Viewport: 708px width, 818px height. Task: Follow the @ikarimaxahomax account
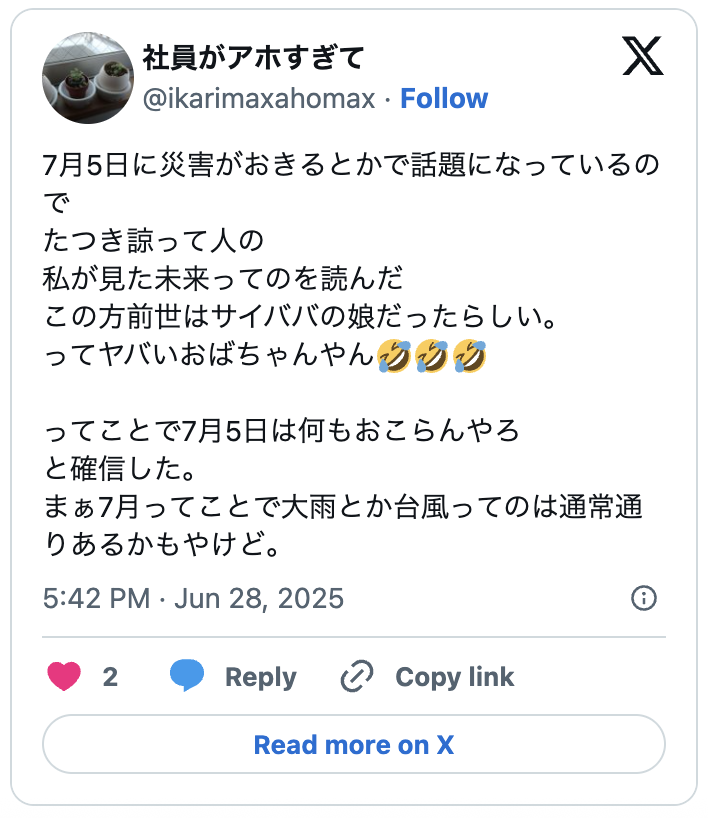click(444, 98)
